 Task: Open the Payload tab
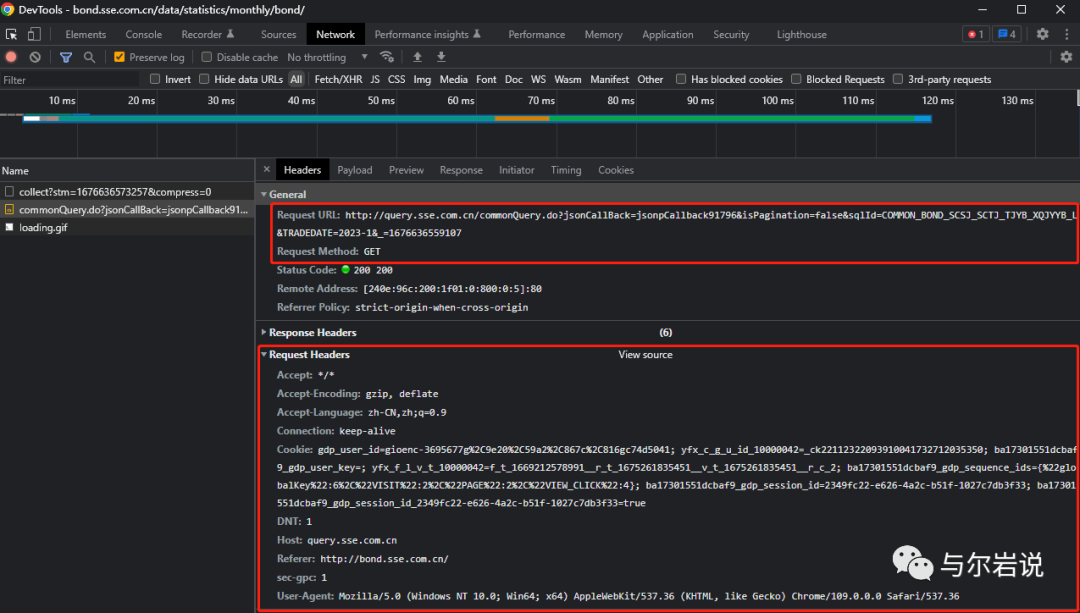[355, 169]
